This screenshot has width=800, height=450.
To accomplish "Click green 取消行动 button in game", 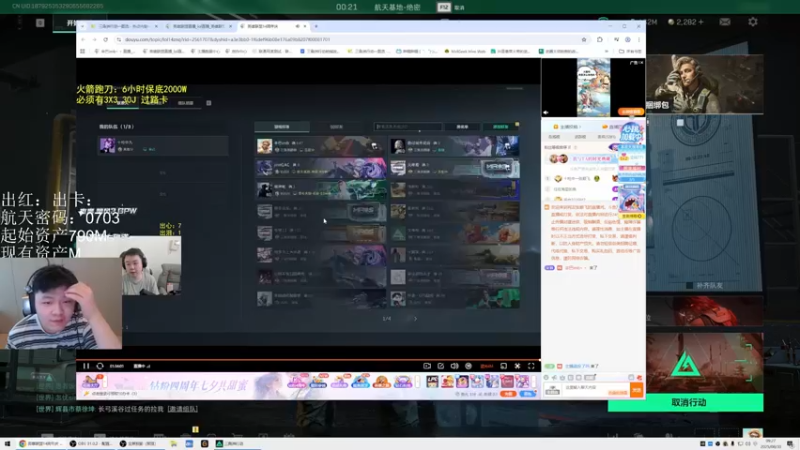I will tap(688, 403).
